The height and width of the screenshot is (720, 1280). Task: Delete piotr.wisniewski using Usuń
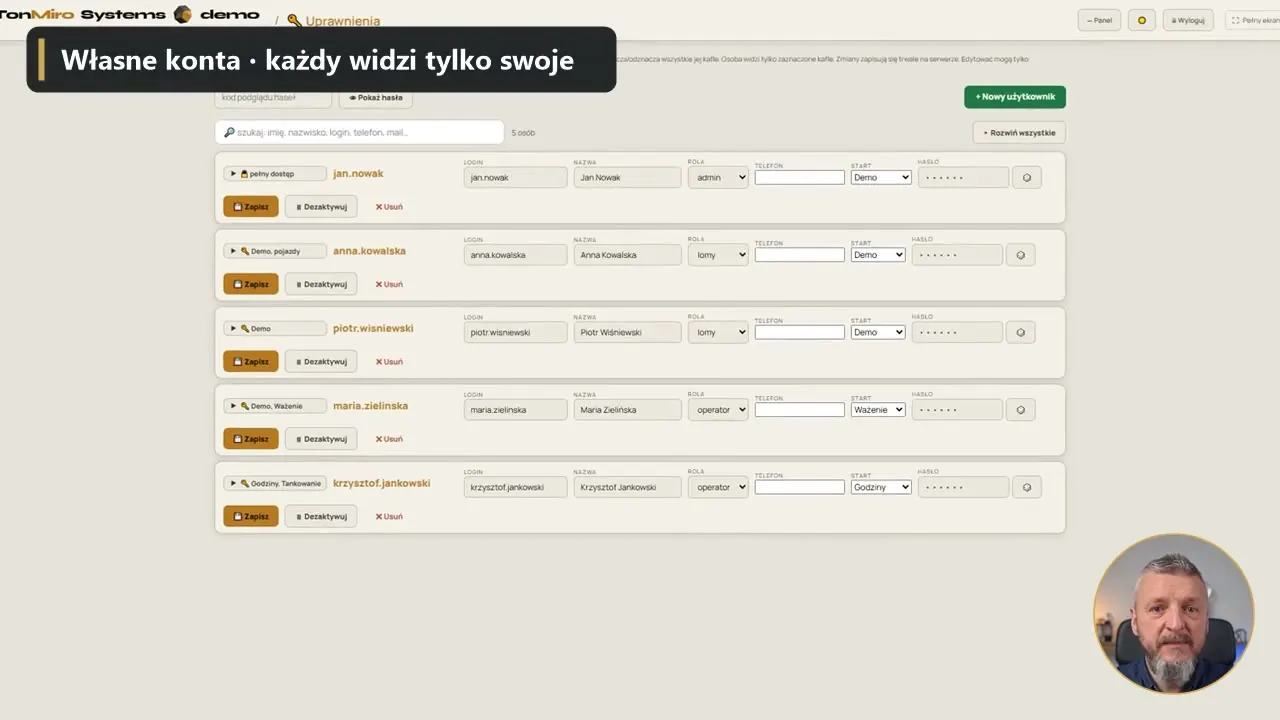[x=389, y=362]
